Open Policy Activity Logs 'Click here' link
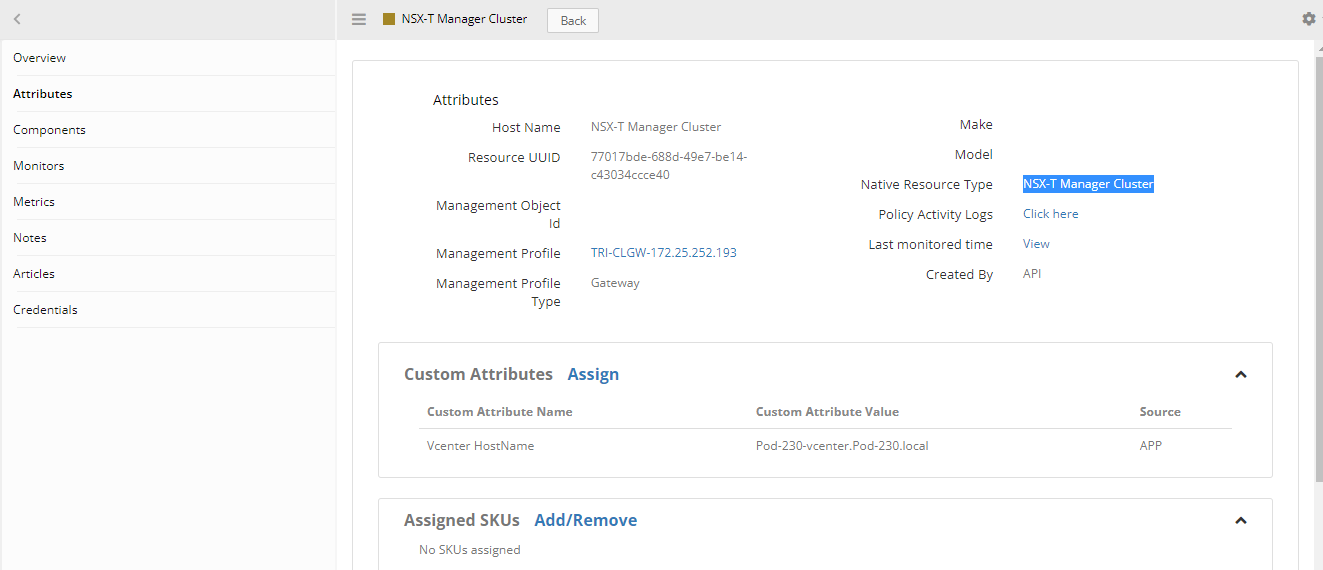1323x570 pixels. 1050,214
